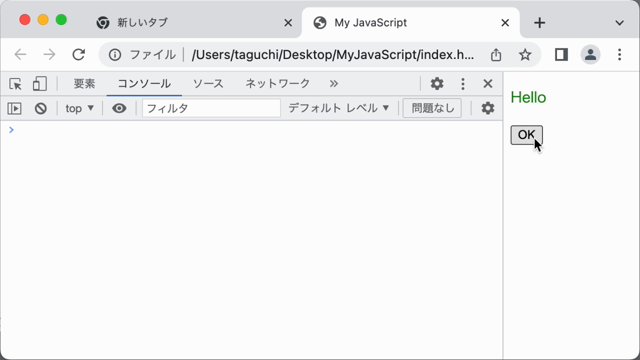Image resolution: width=640 pixels, height=360 pixels.
Task: Click the フィルタ input field
Action: [x=211, y=108]
